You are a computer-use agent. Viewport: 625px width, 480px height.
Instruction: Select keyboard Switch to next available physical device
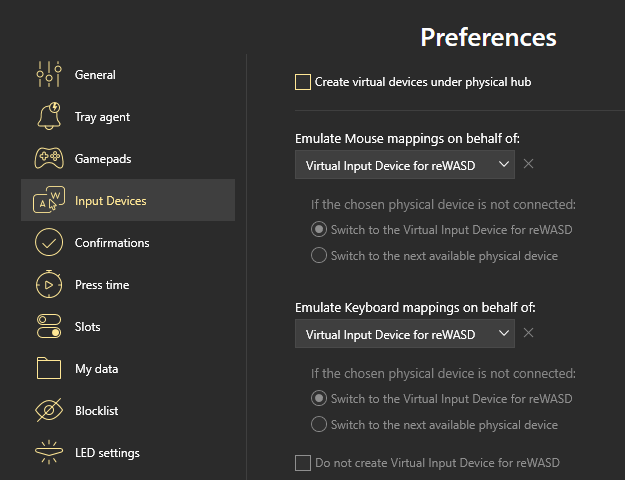pyautogui.click(x=319, y=424)
